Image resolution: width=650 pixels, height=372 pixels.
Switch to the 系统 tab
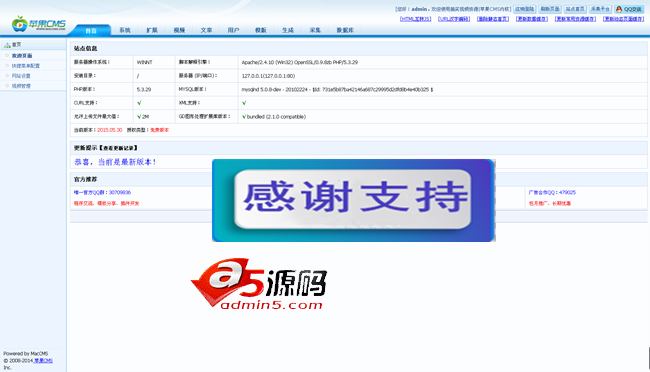coord(125,30)
